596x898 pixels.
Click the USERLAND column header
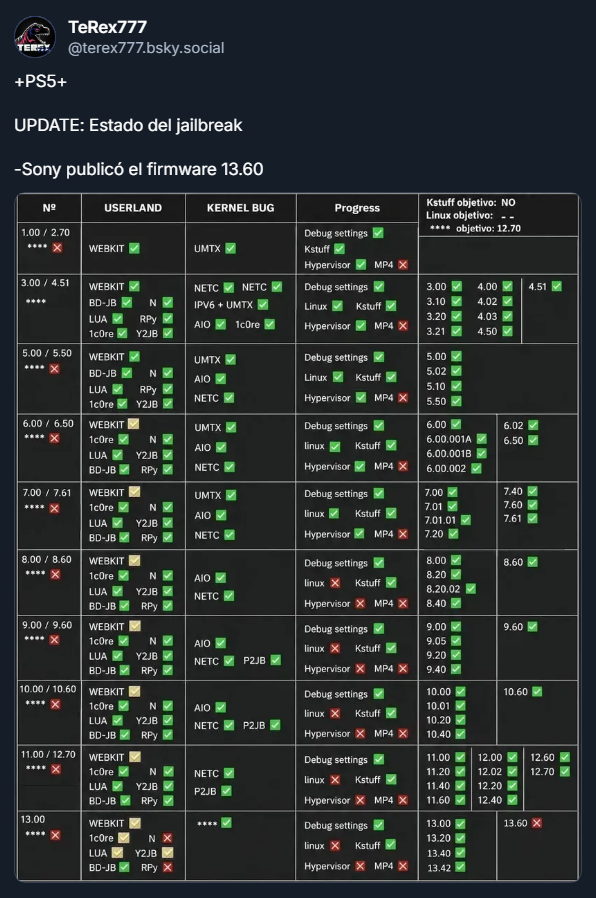tap(133, 208)
